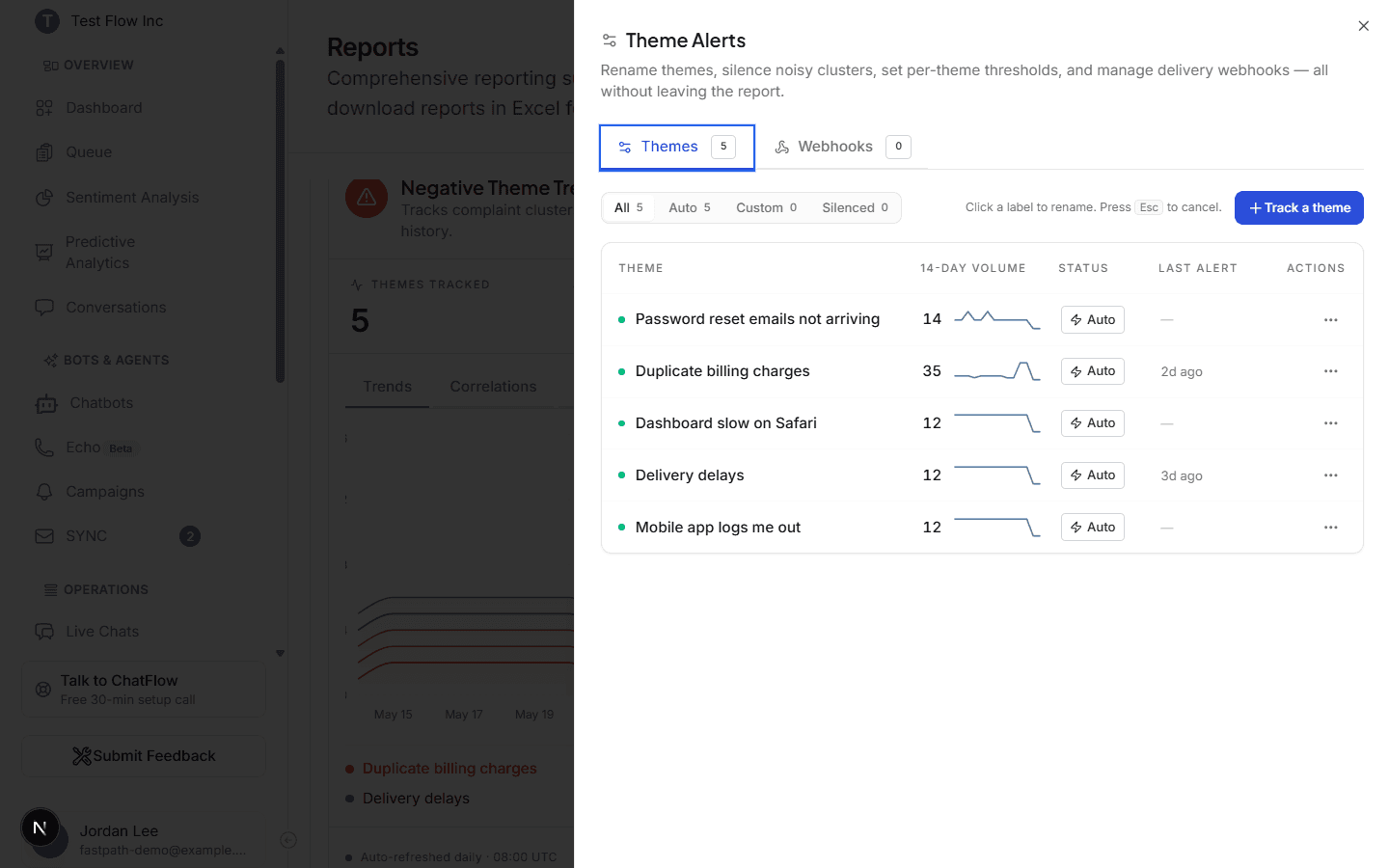Click the sidebar vertical scrollbar
This screenshot has height=868, width=1389.
[280, 222]
